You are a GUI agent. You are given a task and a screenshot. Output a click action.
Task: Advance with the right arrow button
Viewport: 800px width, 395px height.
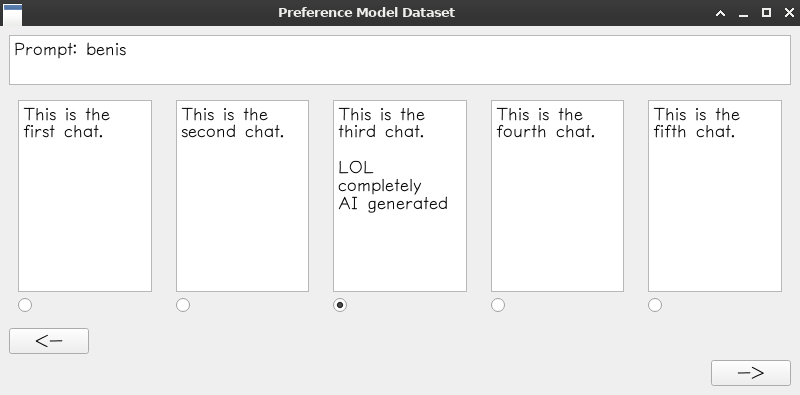tap(751, 373)
